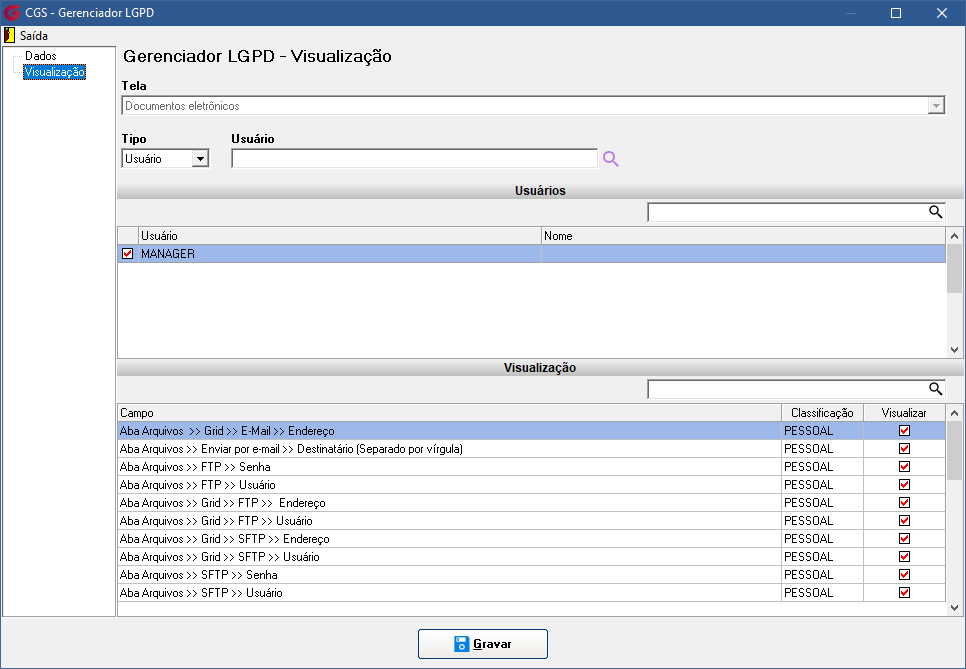Select row Aba Arquivos FTP Senha
The width and height of the screenshot is (966, 669).
(532, 466)
